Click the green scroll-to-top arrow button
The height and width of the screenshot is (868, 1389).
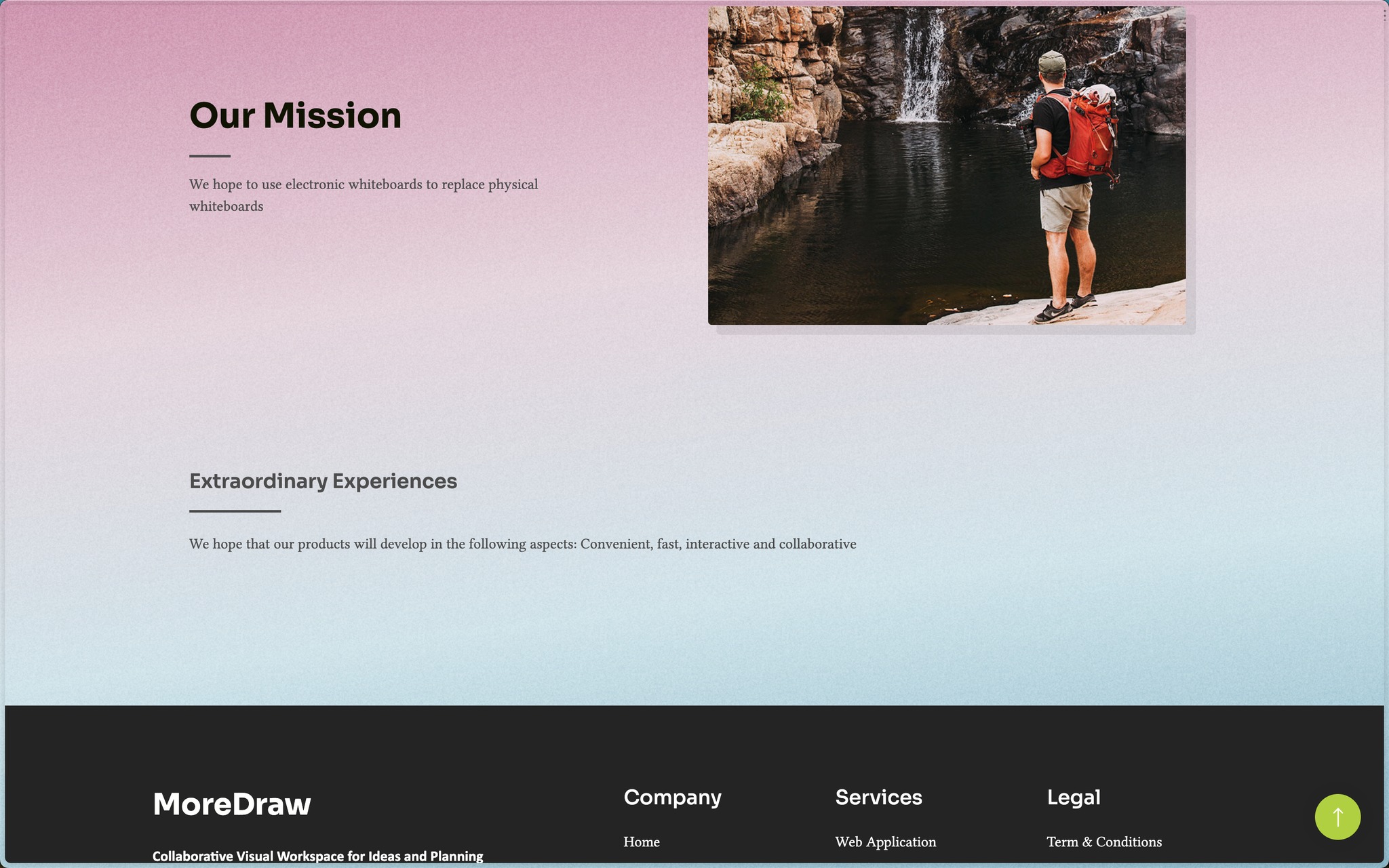[1337, 816]
